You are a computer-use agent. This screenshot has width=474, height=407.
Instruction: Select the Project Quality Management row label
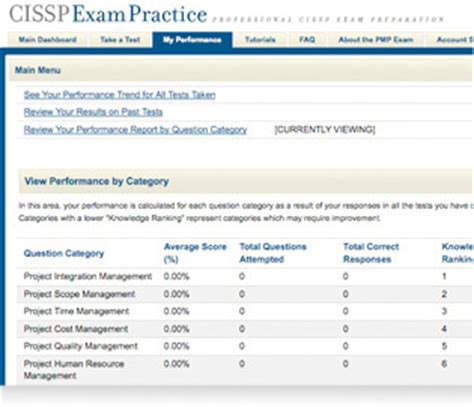tap(80, 346)
